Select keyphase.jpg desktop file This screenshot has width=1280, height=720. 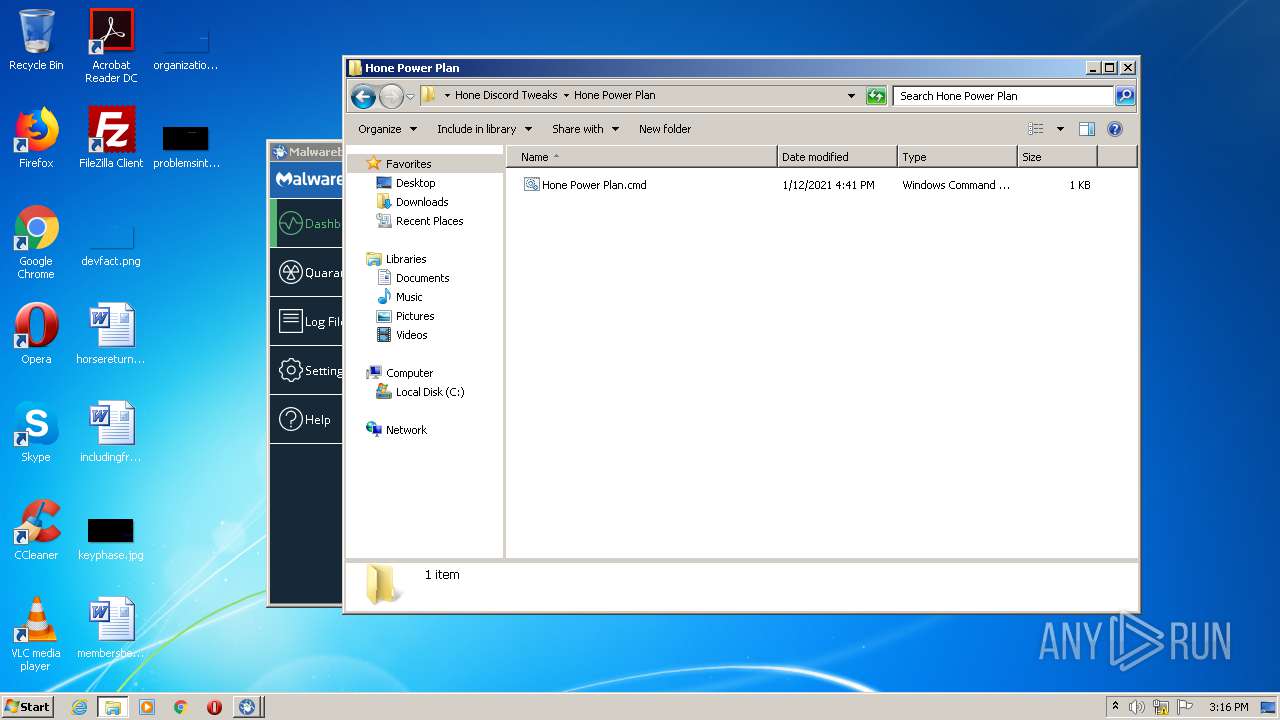click(111, 538)
